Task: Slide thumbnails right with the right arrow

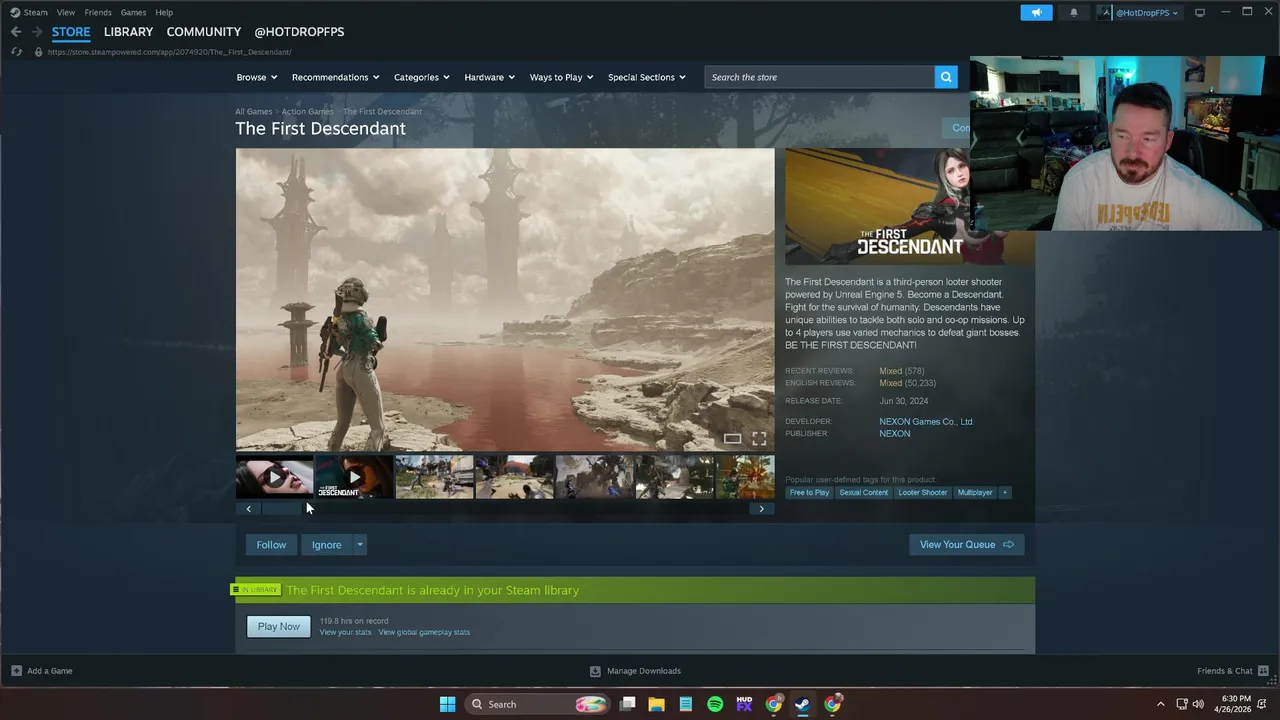Action: tap(761, 509)
